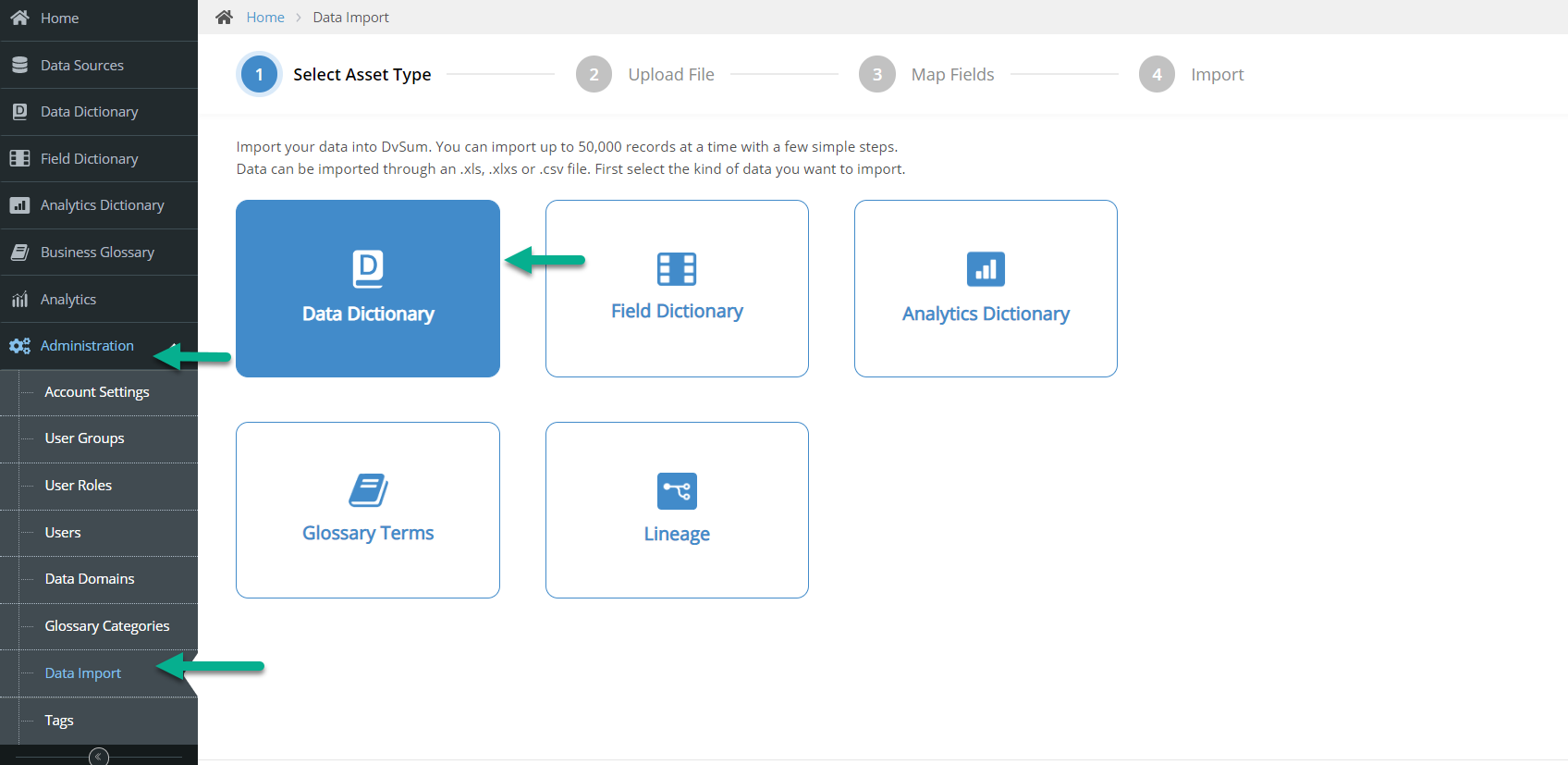Click the Business Glossary book icon

click(19, 253)
